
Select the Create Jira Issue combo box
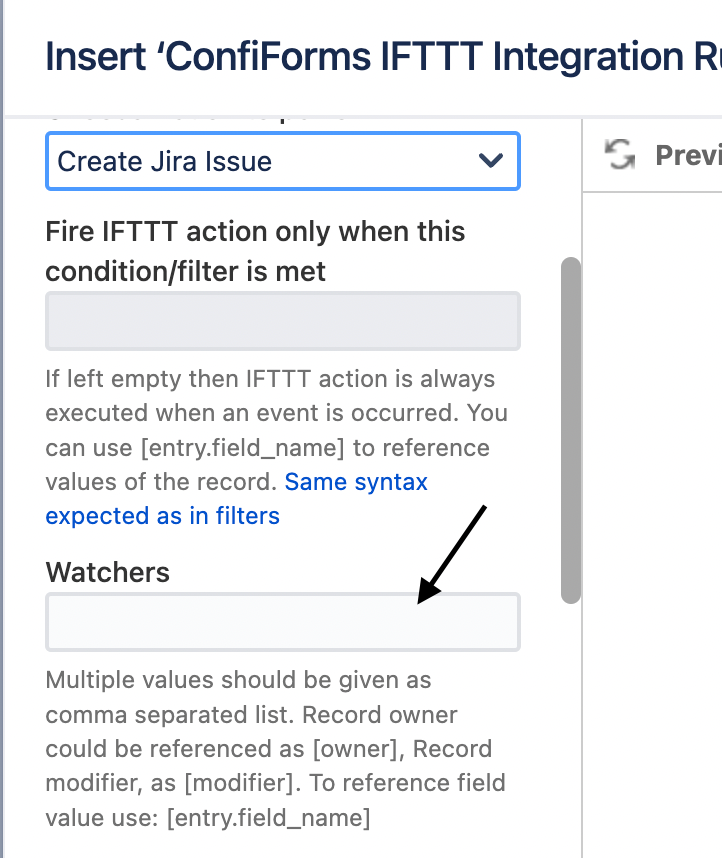[x=282, y=161]
